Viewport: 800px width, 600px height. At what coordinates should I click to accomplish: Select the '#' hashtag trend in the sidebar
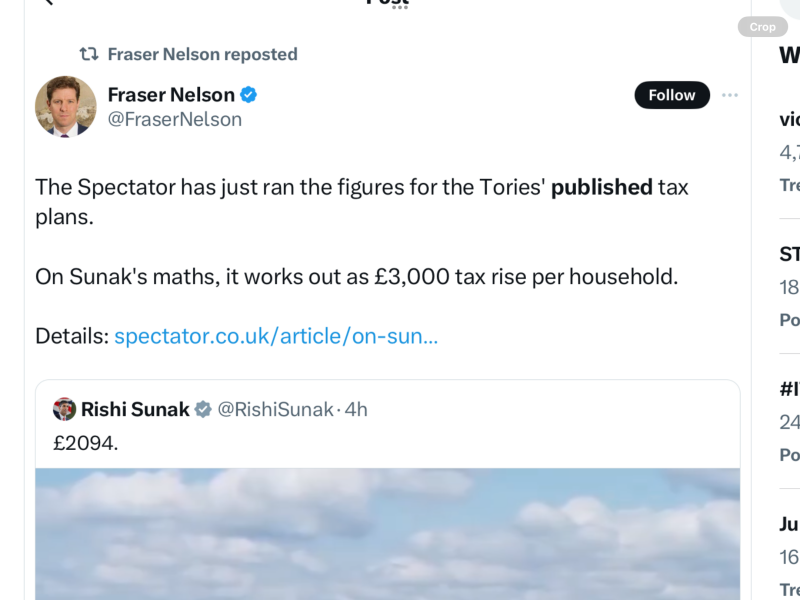tap(789, 390)
